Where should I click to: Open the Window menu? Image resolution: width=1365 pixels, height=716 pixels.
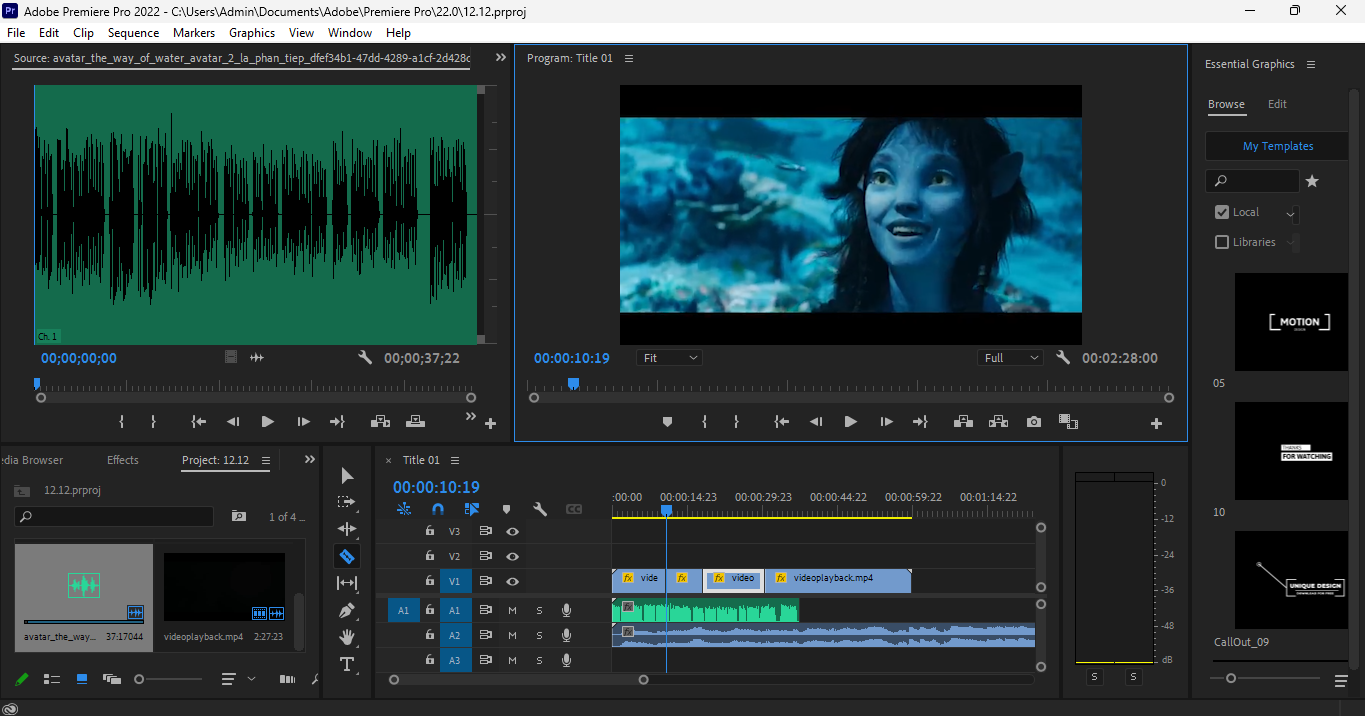coord(350,33)
